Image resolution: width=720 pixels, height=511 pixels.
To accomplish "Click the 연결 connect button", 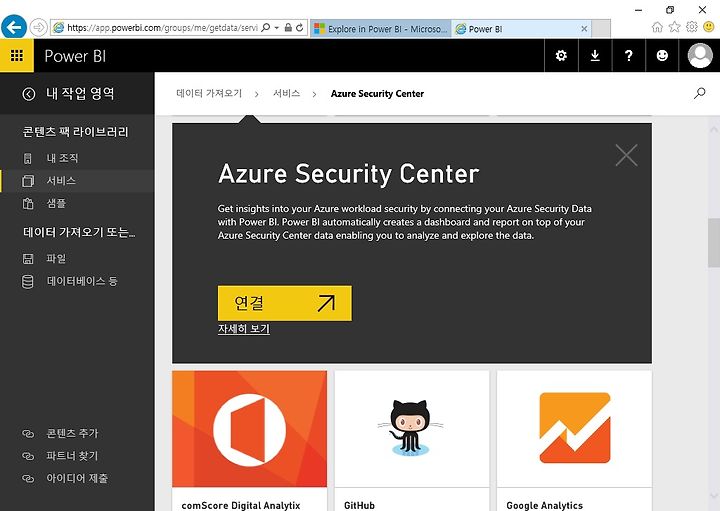I will coord(285,303).
